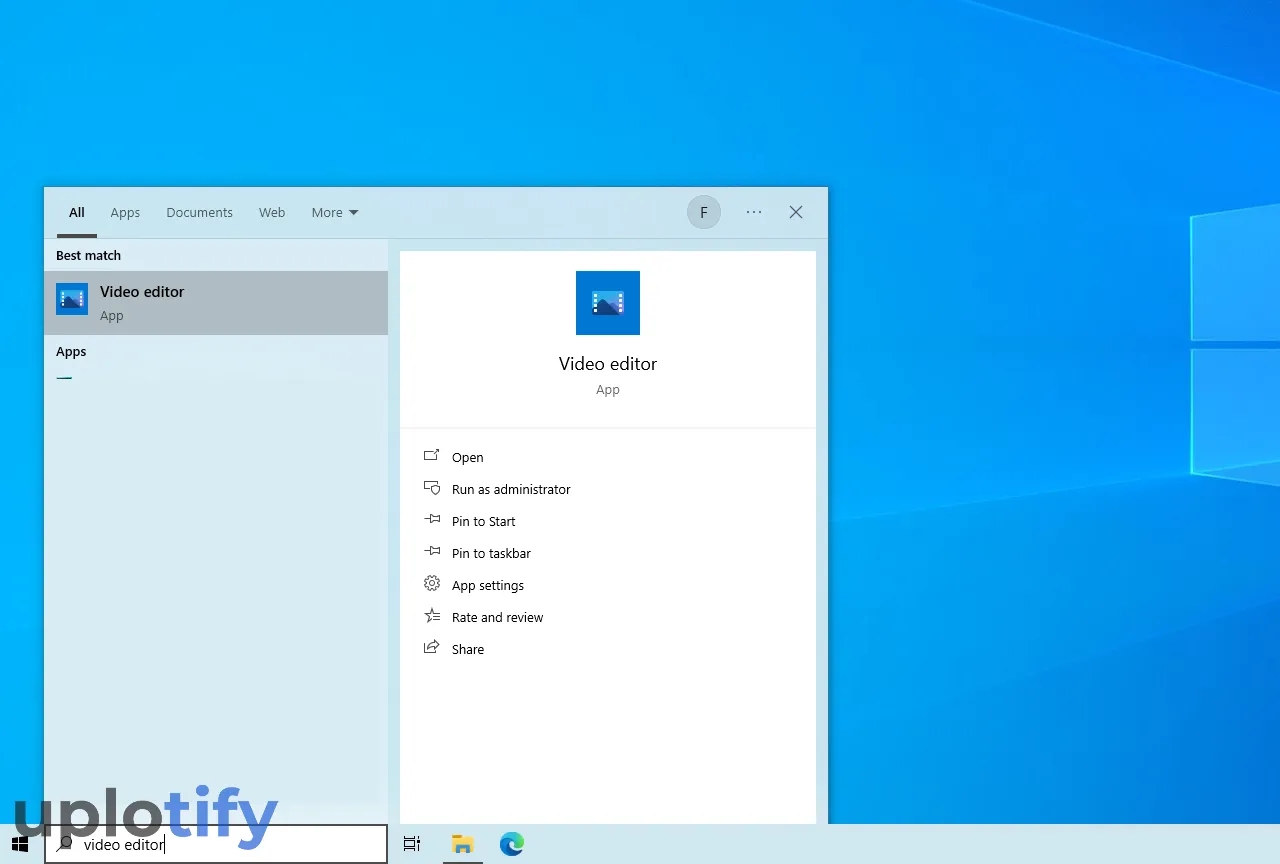Click the Video editor title in preview pane
The image size is (1280, 864).
click(x=608, y=364)
